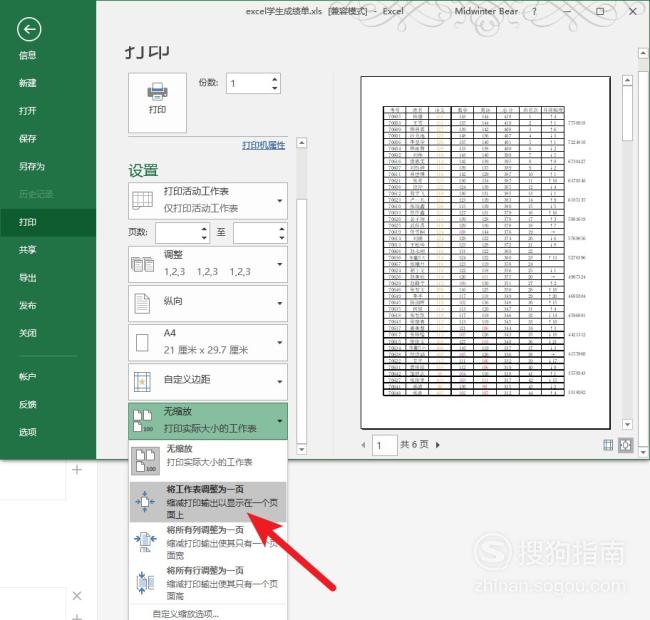
Task: Increase the end page number stepper
Action: [x=282, y=229]
